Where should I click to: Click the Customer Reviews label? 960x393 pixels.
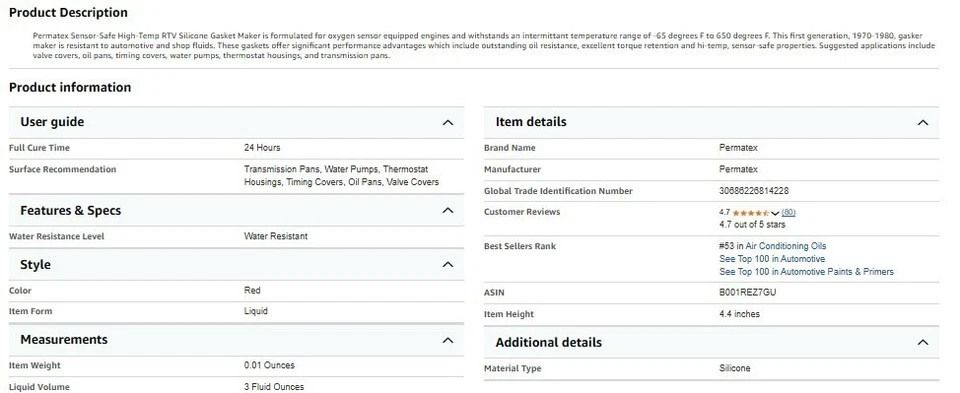[x=522, y=212]
